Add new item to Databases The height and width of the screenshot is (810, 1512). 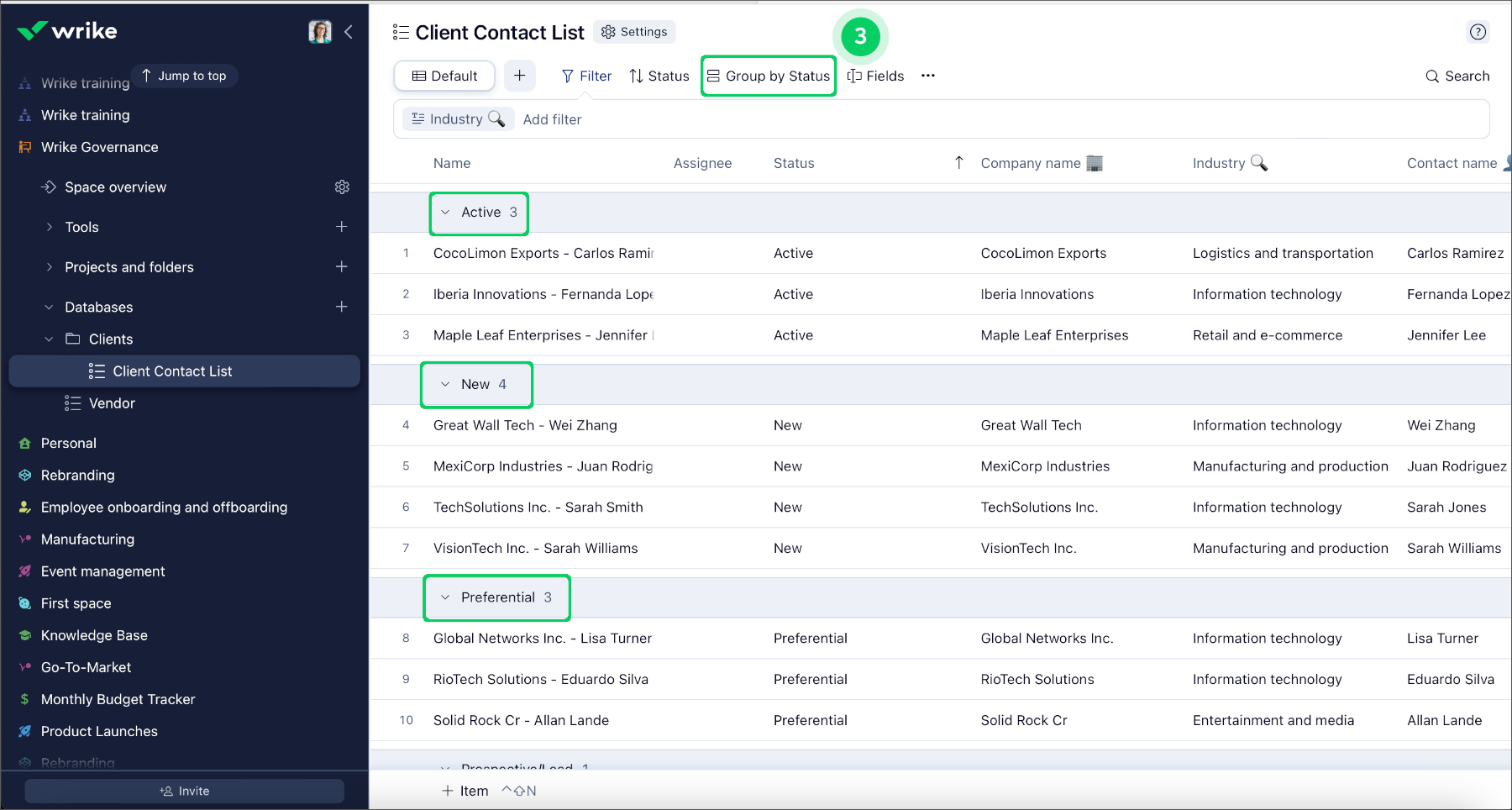tap(342, 307)
